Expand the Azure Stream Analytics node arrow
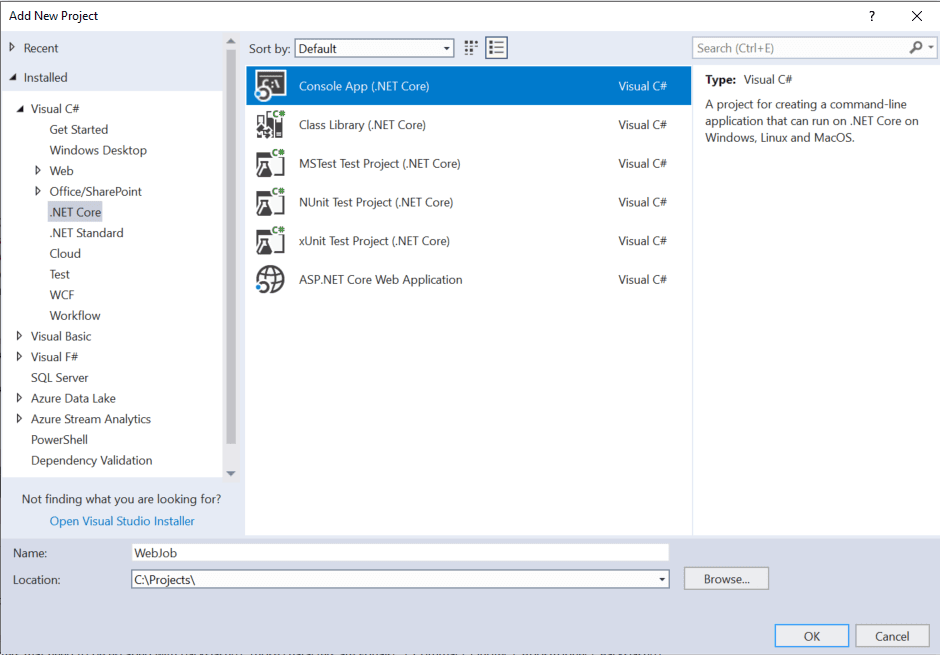940x655 pixels. pyautogui.click(x=19, y=419)
